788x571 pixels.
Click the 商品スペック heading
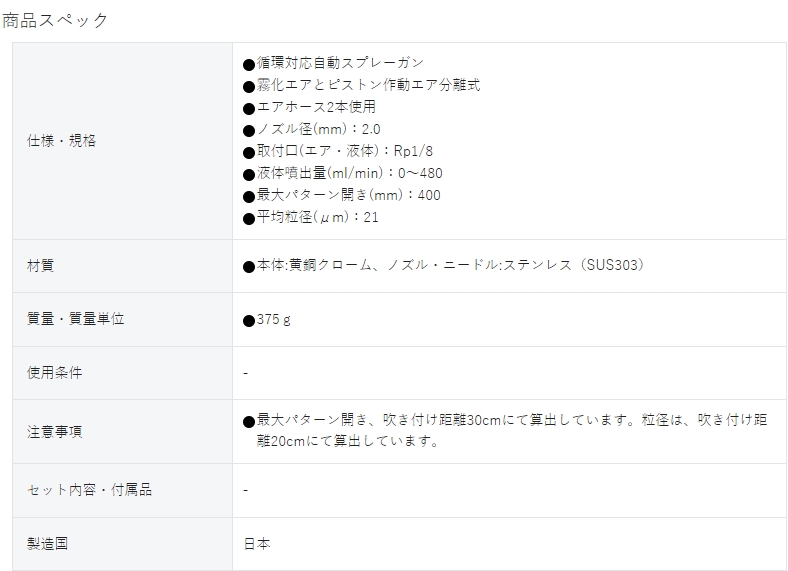click(x=55, y=20)
